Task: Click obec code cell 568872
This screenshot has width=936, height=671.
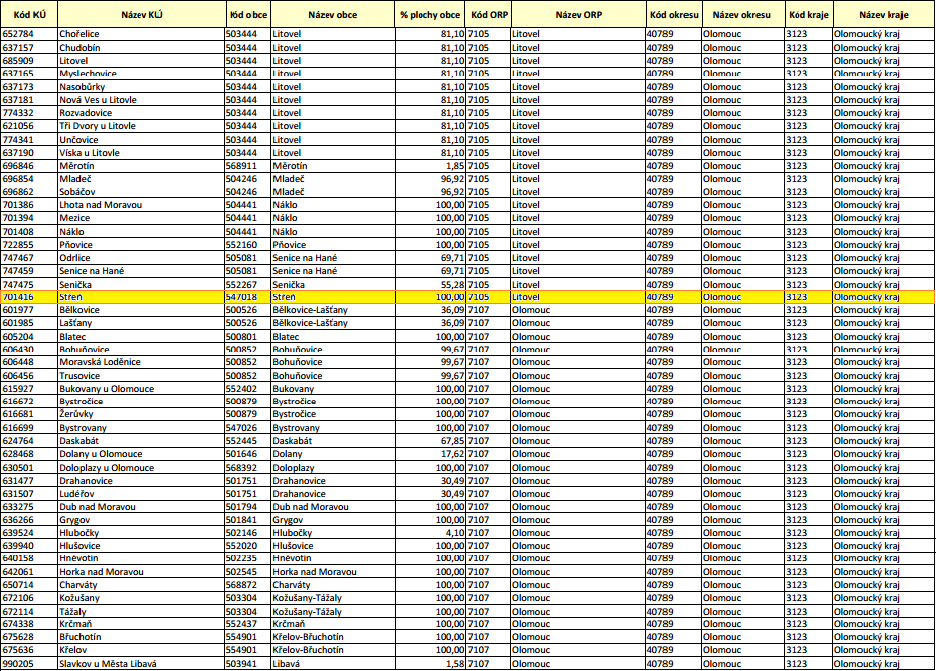Action: tap(248, 585)
